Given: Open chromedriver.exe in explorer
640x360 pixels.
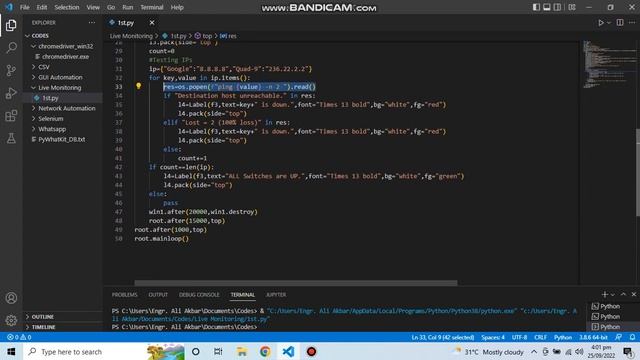Looking at the screenshot, I should [65, 57].
